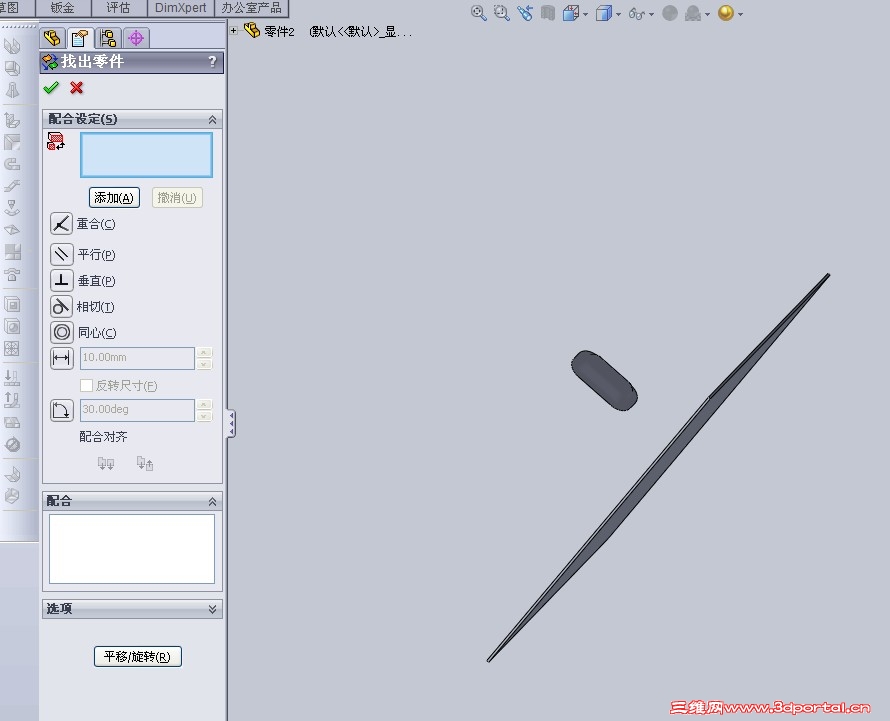Open the View Orientation dropdown arrow
The width and height of the screenshot is (890, 721).
pos(585,14)
